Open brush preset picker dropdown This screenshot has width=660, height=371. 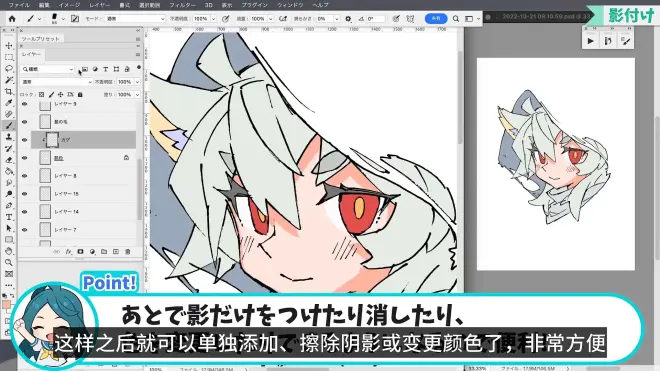point(63,19)
